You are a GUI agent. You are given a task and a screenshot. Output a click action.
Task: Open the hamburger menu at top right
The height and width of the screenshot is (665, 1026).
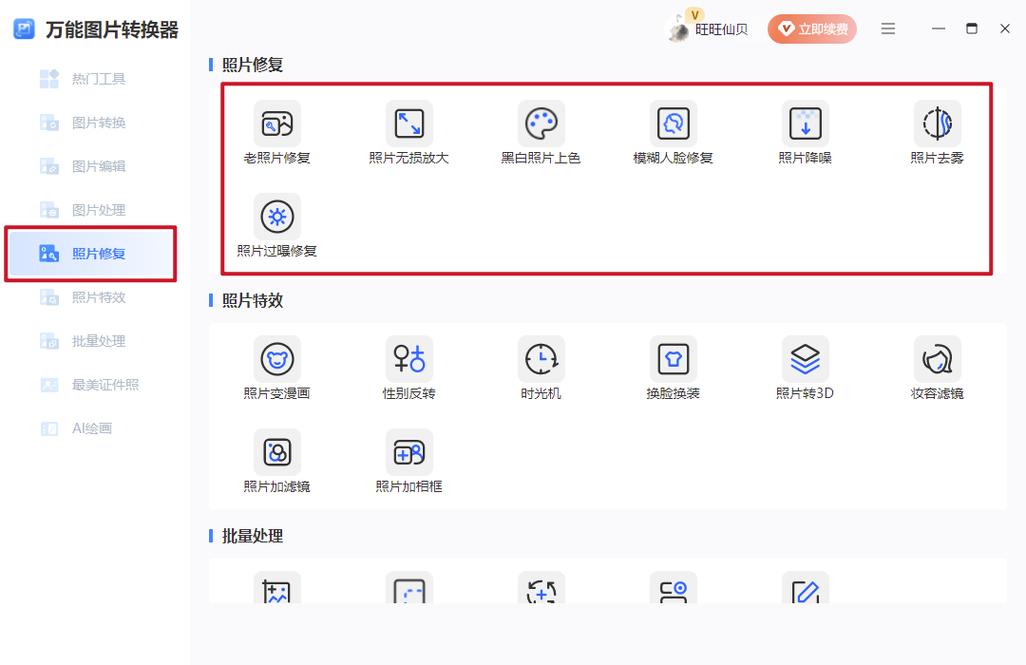click(x=888, y=28)
